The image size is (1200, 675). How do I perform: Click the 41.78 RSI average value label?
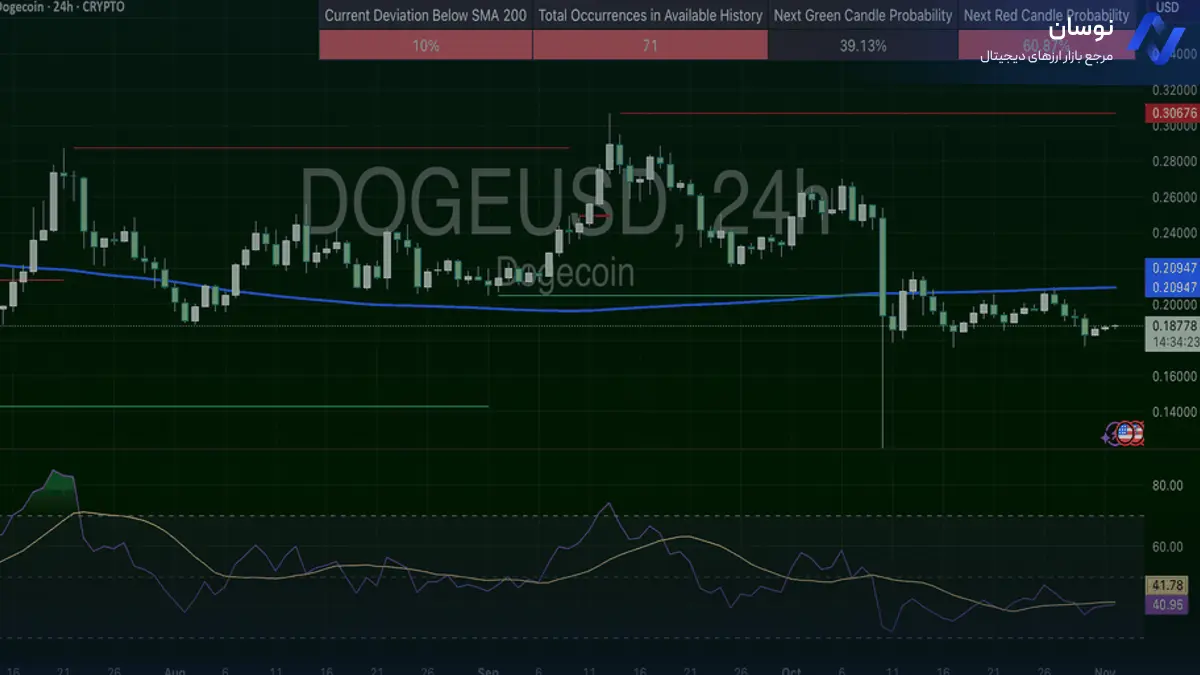pyautogui.click(x=1166, y=585)
